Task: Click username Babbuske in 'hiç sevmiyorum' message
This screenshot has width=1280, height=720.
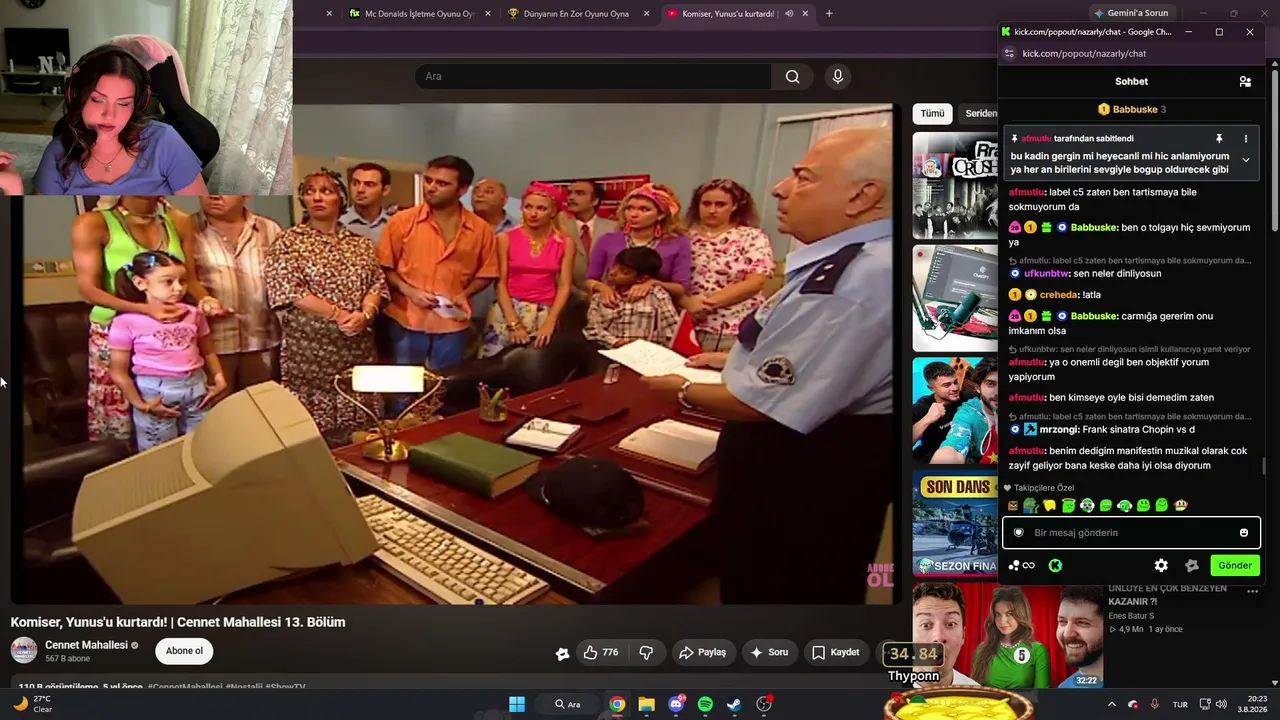Action: point(1094,228)
